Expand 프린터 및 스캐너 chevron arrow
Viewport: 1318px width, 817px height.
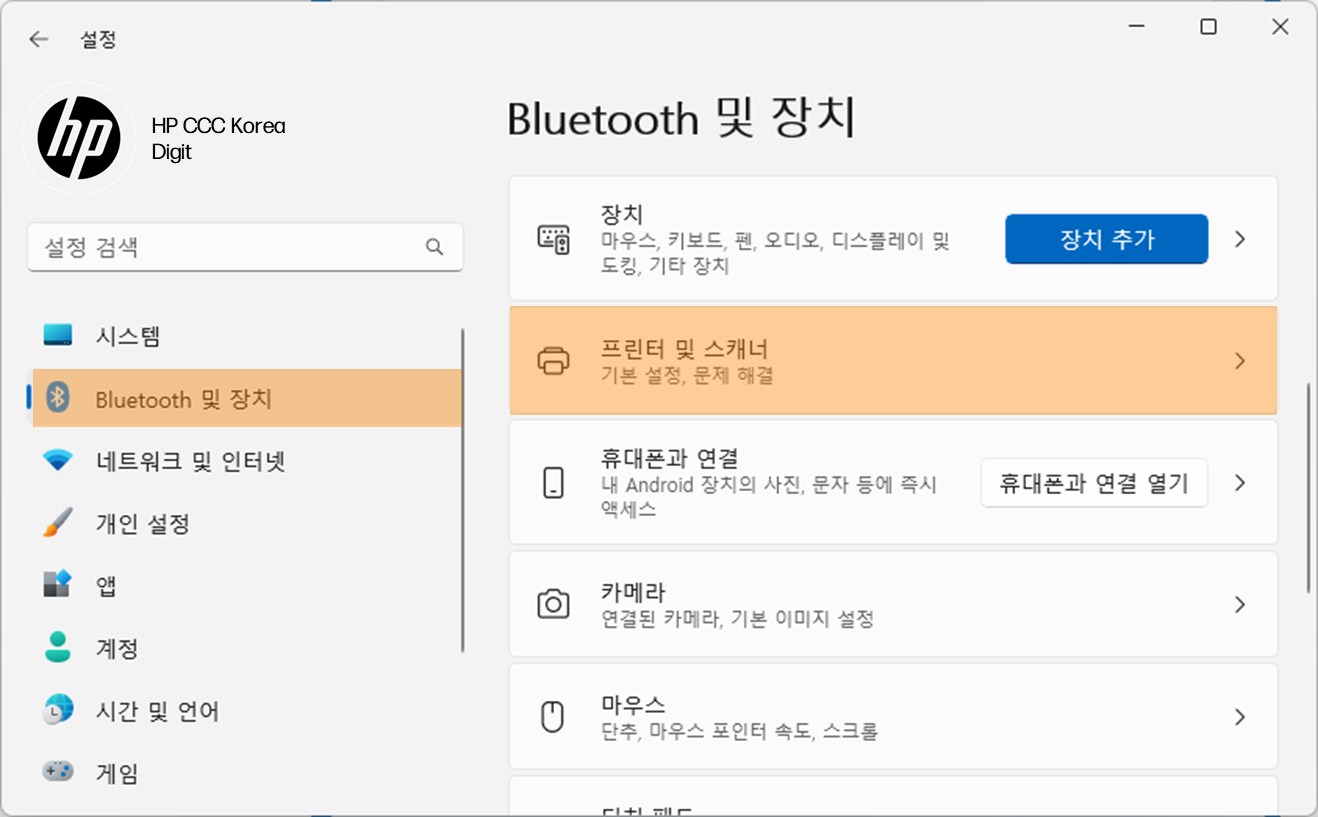pyautogui.click(x=1240, y=361)
